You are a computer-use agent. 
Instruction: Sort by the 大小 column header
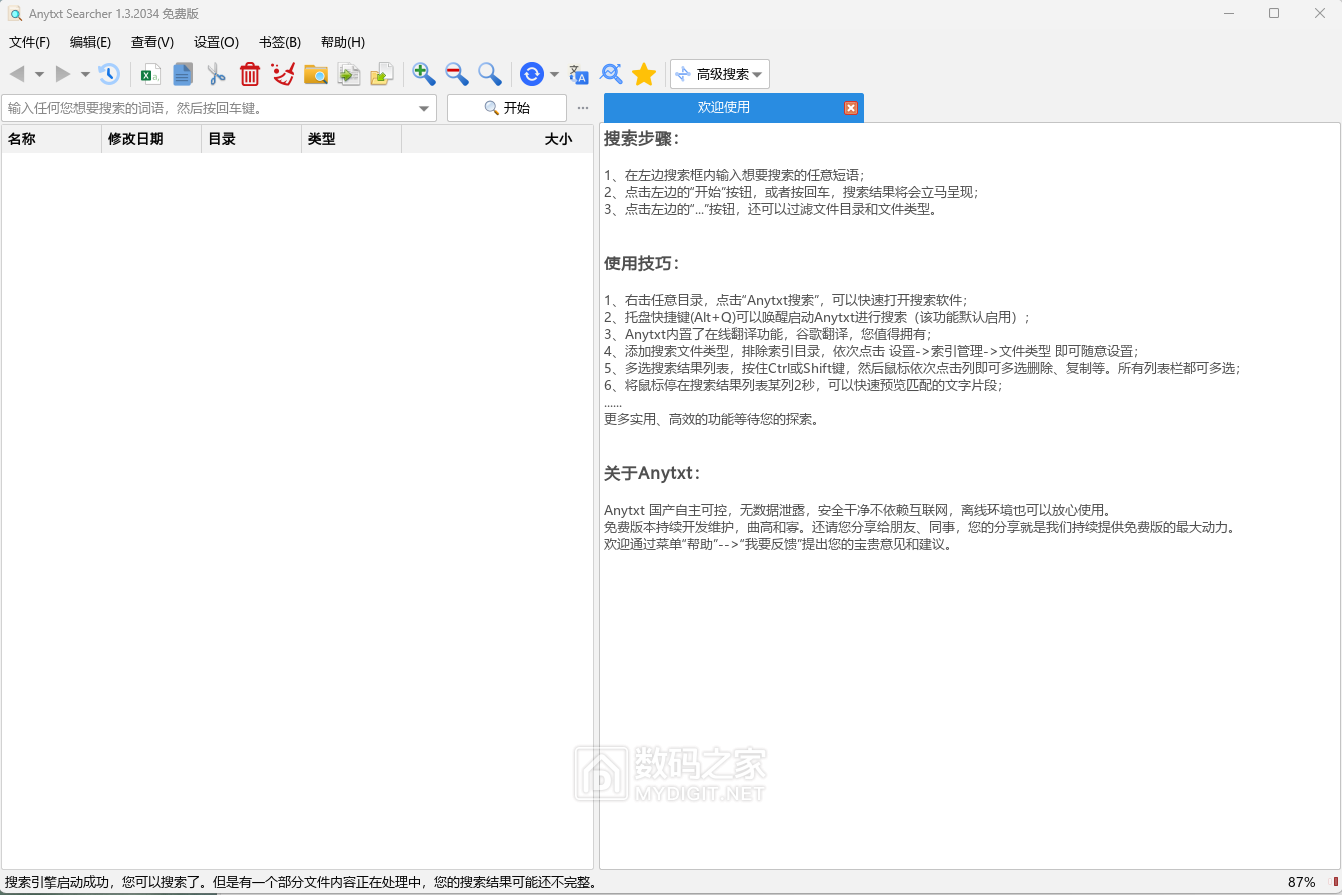[497, 139]
